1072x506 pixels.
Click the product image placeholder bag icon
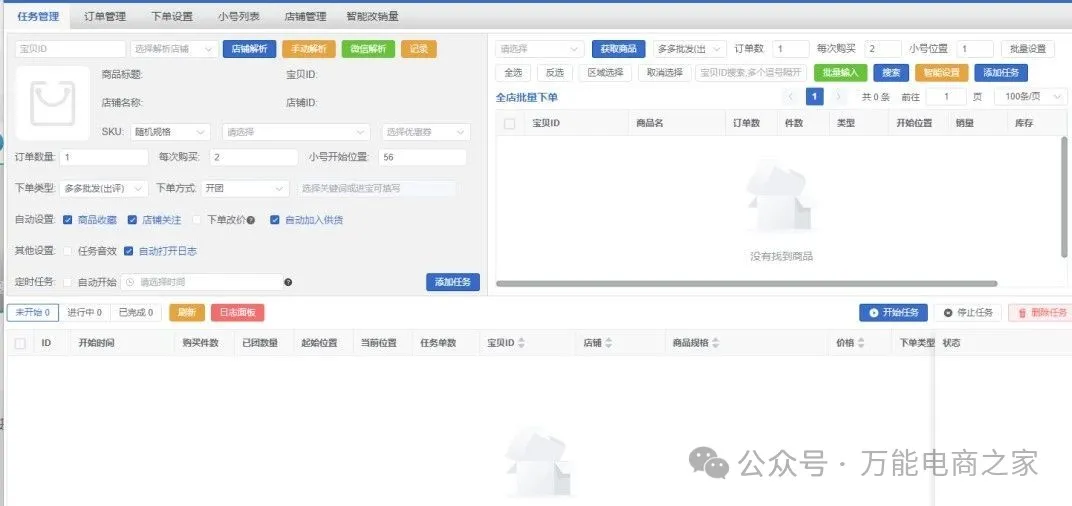point(52,104)
